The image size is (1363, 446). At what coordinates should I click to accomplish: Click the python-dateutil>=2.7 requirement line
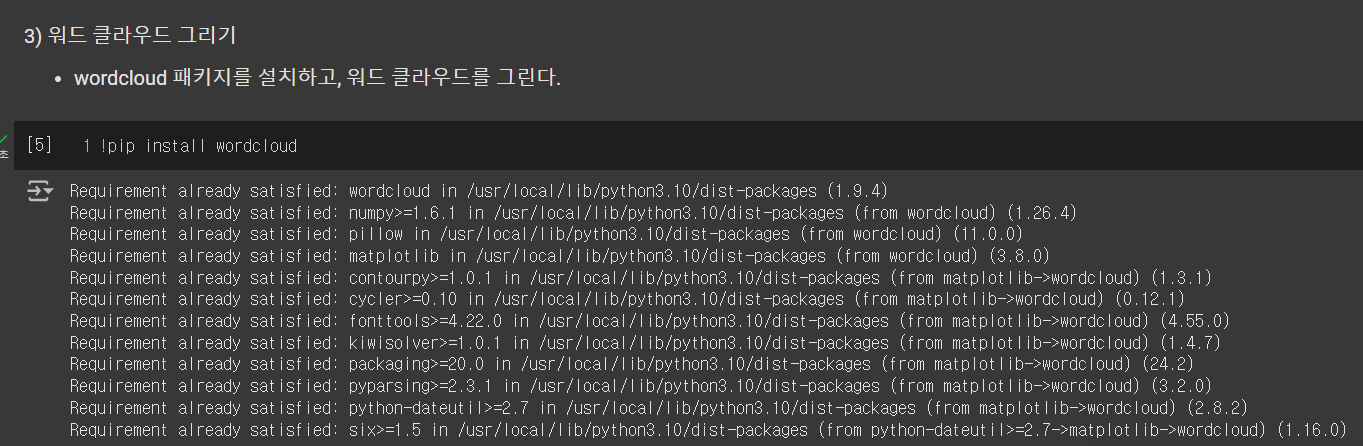659,408
